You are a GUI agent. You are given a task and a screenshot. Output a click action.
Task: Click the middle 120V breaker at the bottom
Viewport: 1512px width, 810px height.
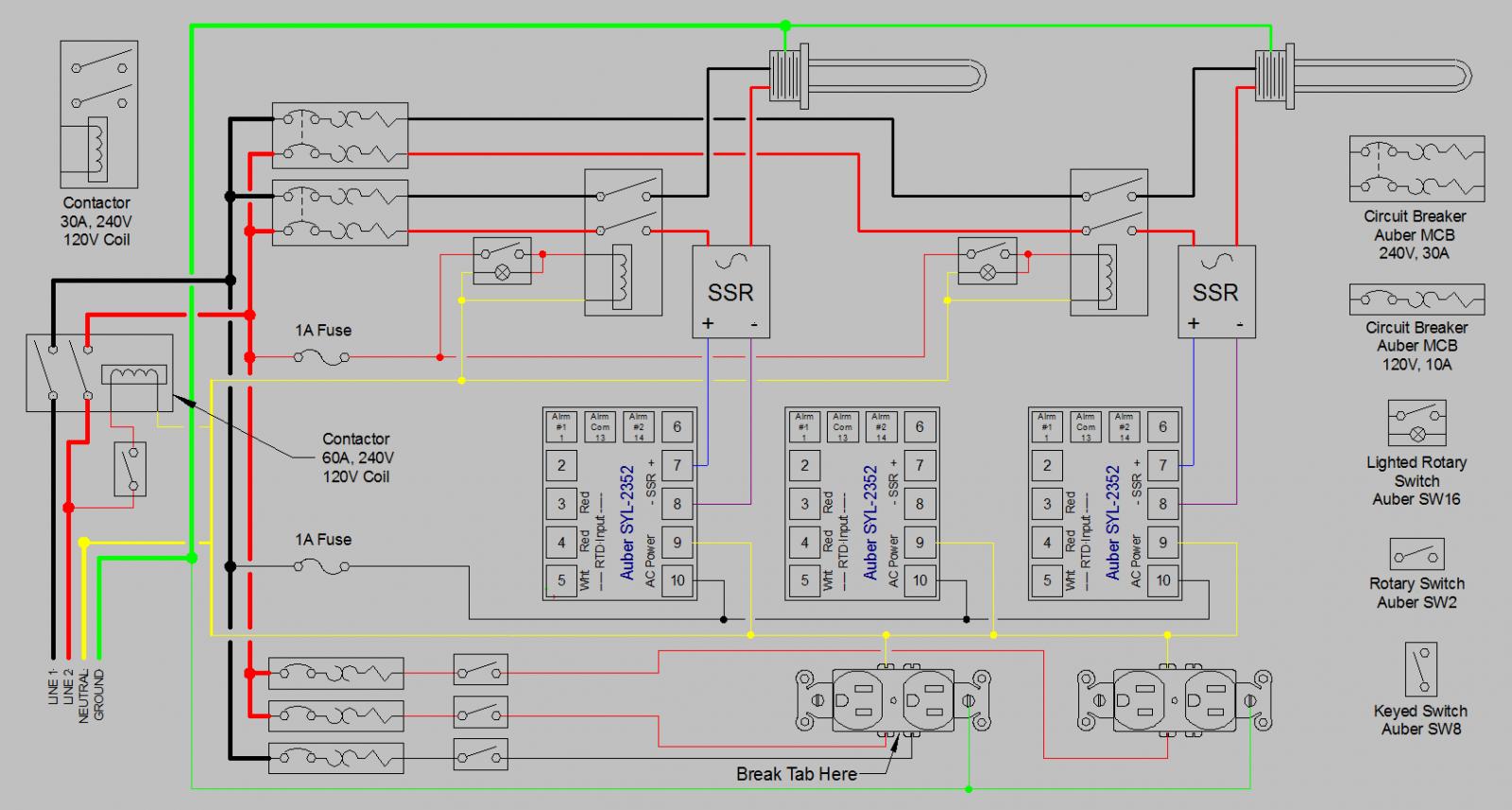[336, 715]
